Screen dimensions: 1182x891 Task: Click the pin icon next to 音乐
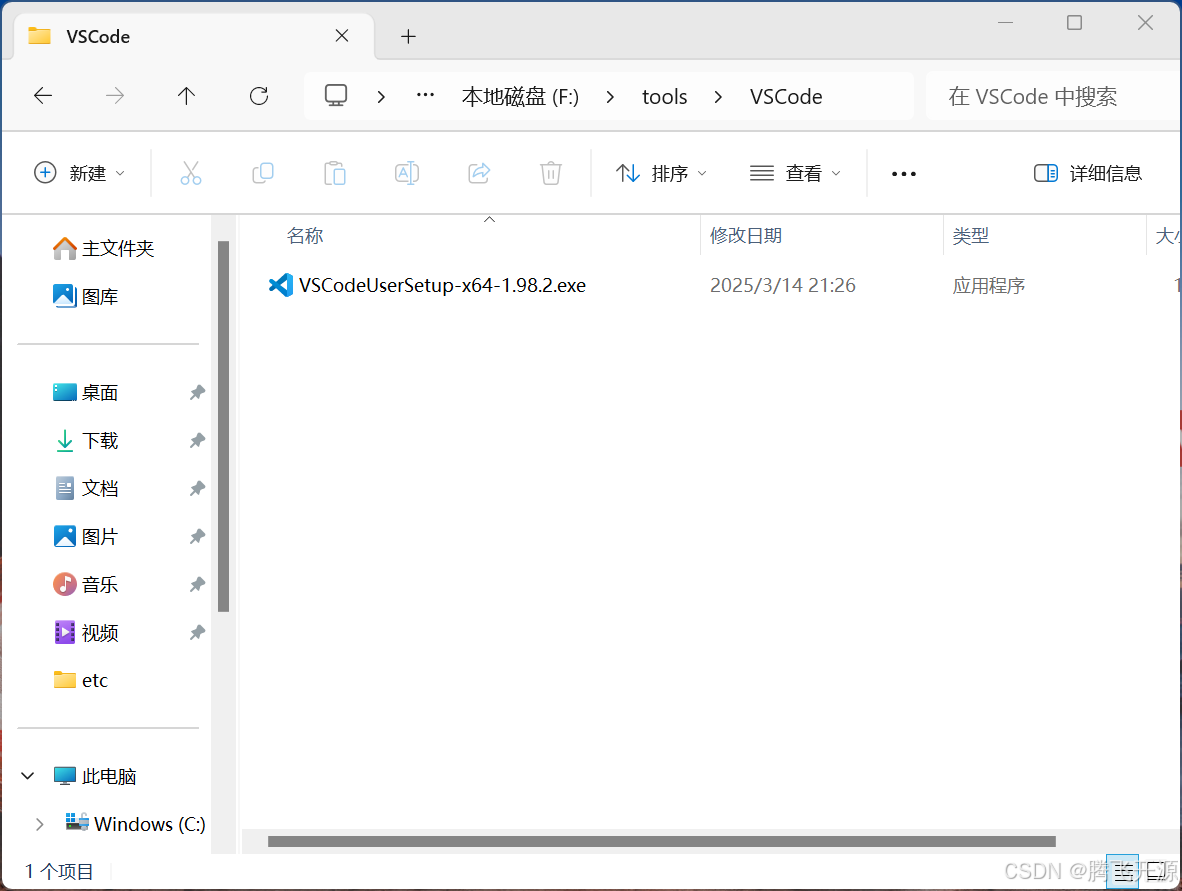197,585
